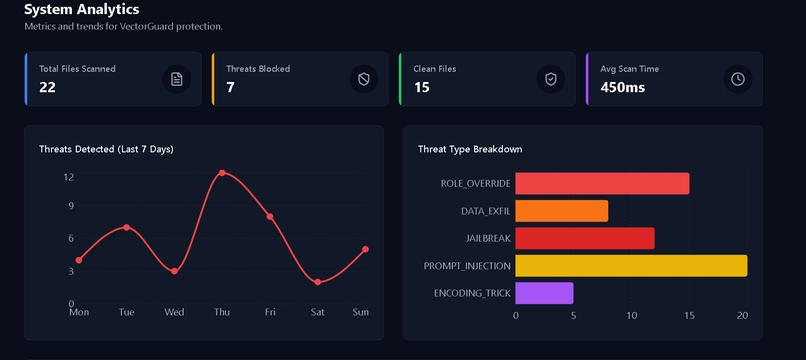Click the clock icon on Avg Scan Time card
The image size is (806, 360).
[x=738, y=79]
